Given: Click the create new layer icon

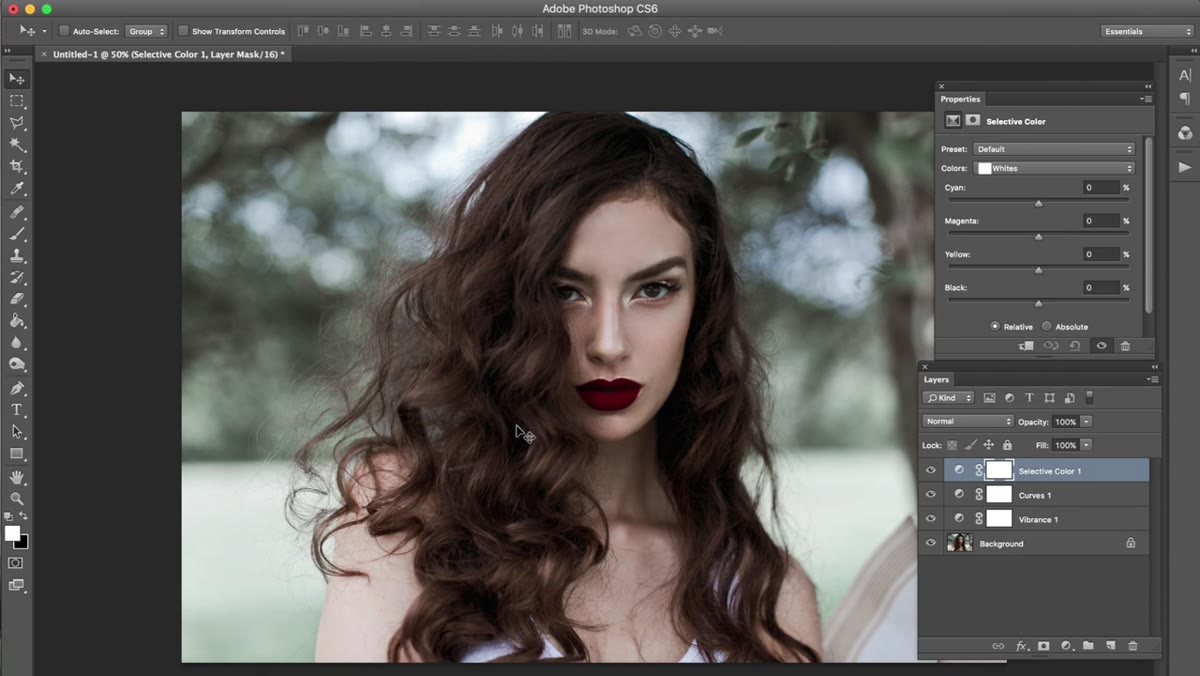Looking at the screenshot, I should [x=1111, y=646].
